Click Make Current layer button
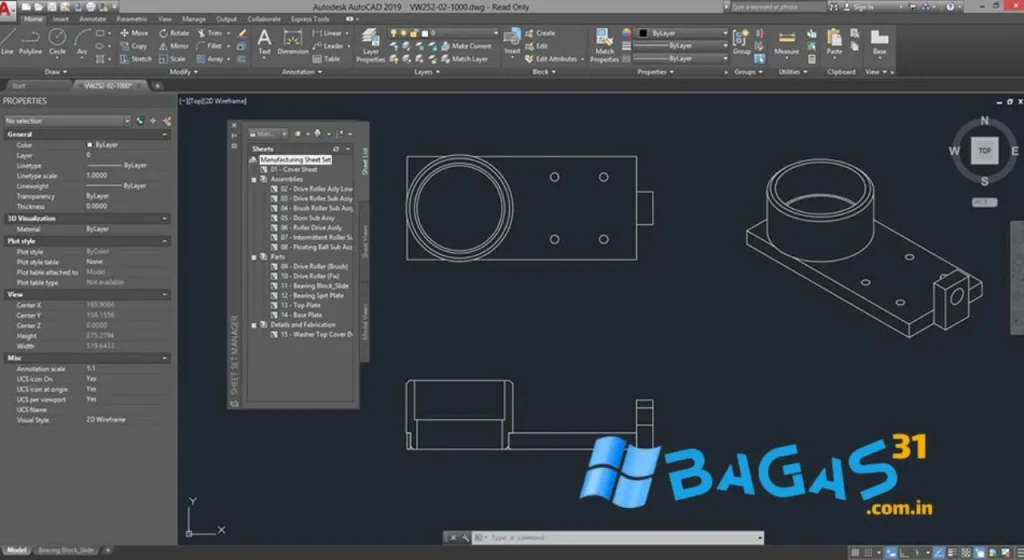The width and height of the screenshot is (1024, 560). 466,46
